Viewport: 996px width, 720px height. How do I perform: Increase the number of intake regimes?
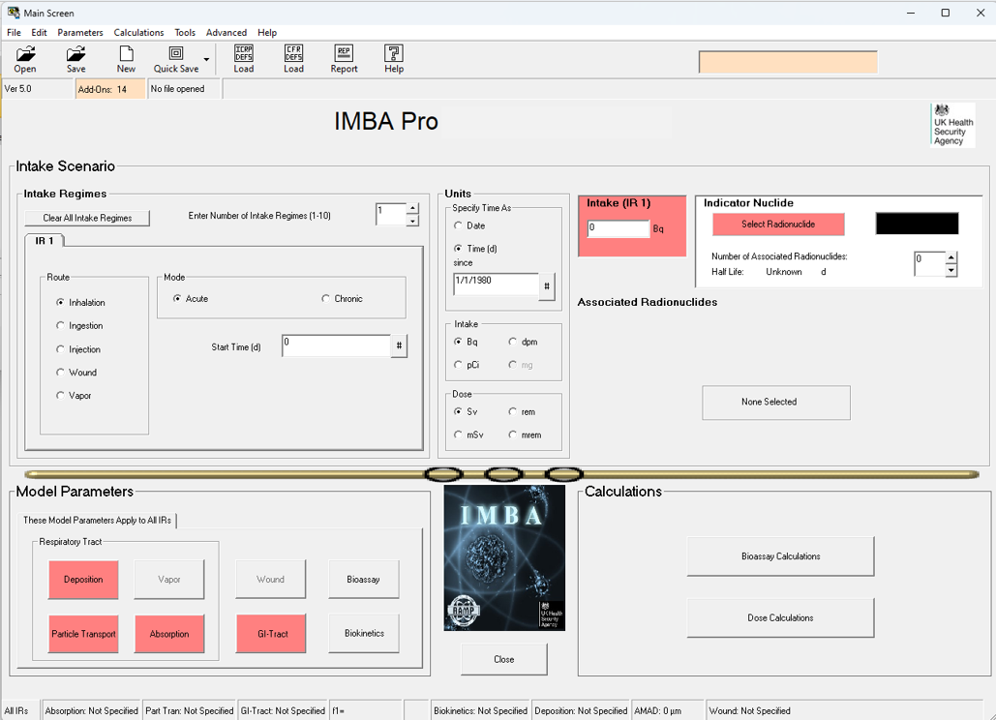pos(413,209)
